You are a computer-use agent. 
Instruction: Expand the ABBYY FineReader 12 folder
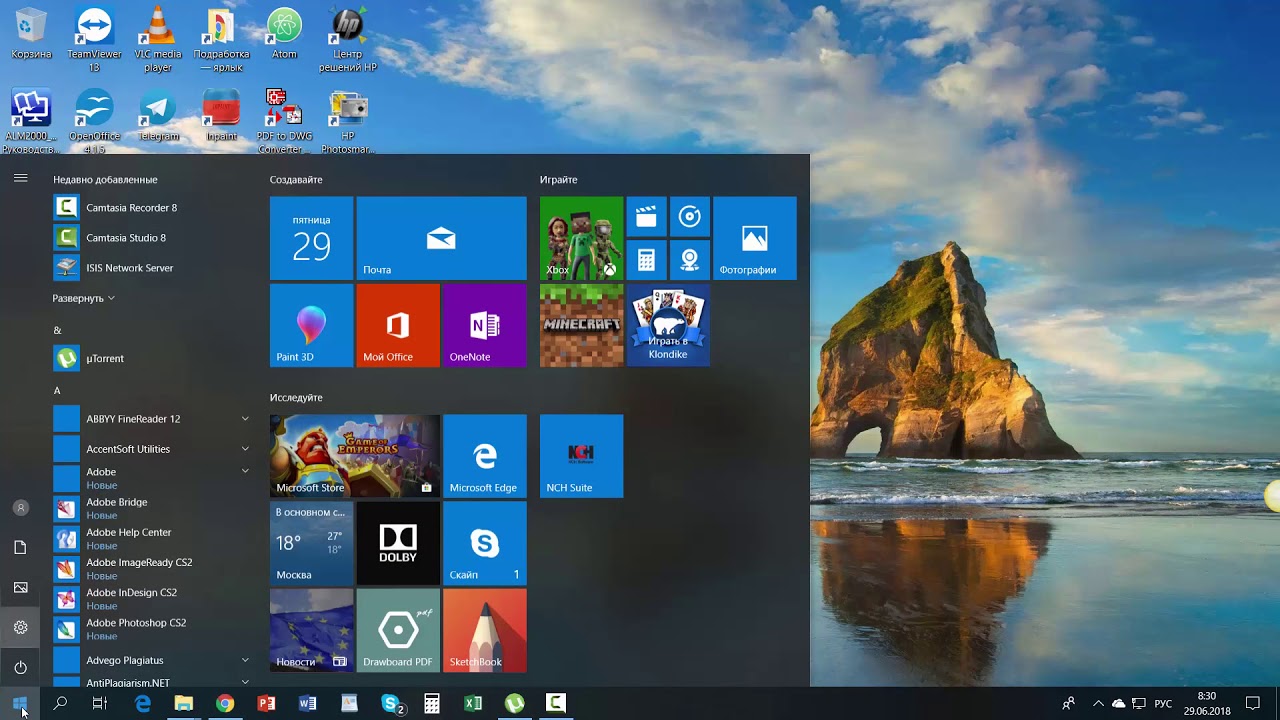pyautogui.click(x=152, y=419)
